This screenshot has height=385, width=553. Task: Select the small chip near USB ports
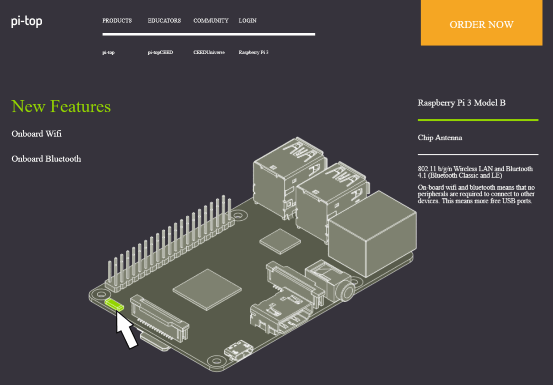[x=280, y=241]
